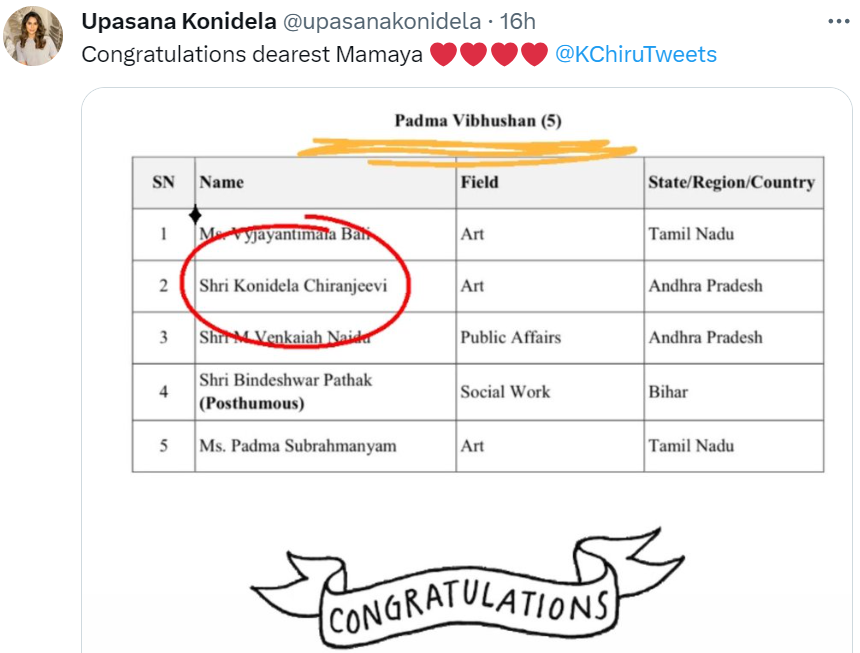Screen dimensions: 860x653
Task: Click the circled 'Shri Konidela Chiranjeevi' name
Action: pyautogui.click(x=293, y=286)
